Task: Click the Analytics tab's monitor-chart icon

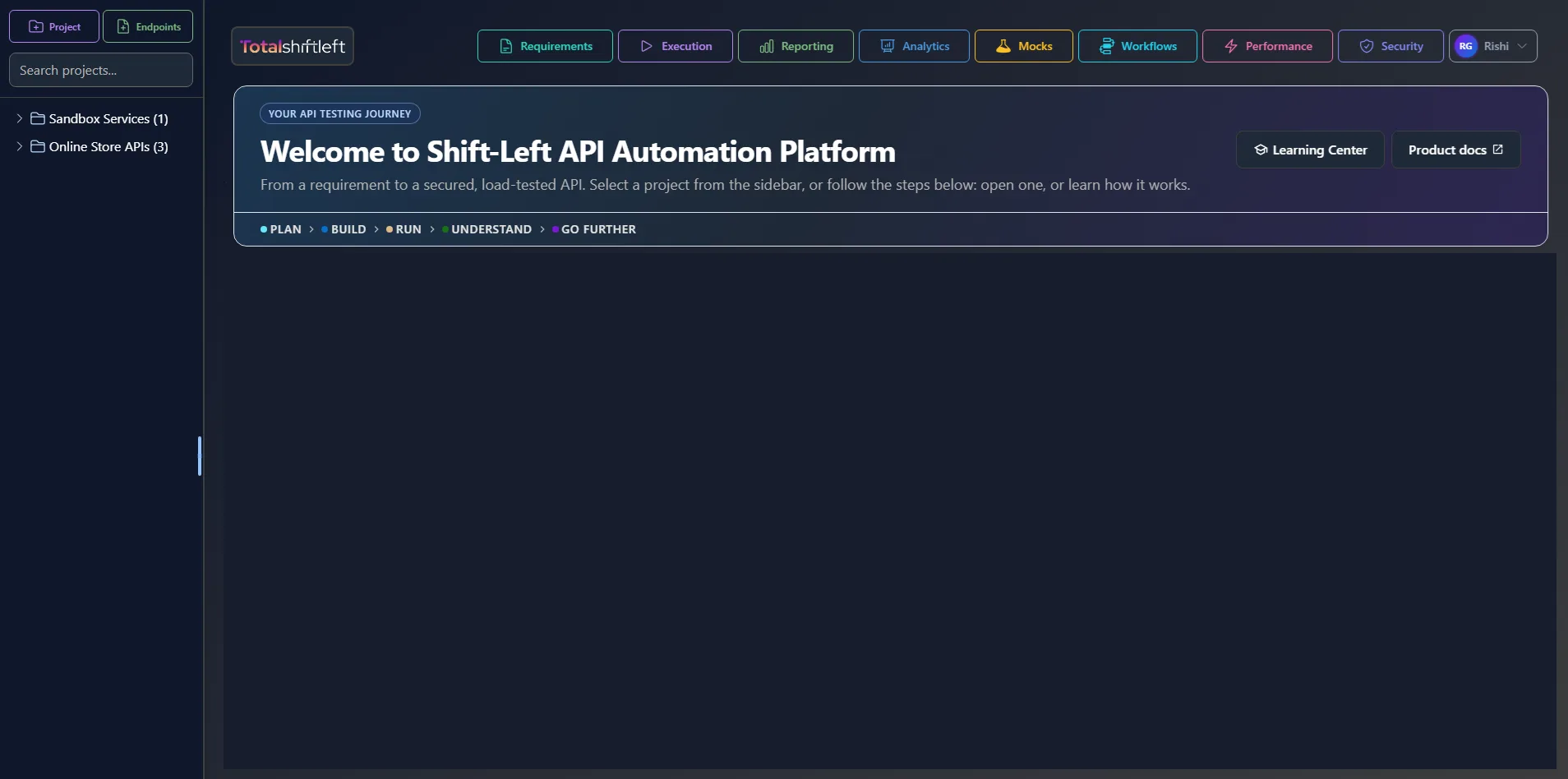Action: (888, 46)
